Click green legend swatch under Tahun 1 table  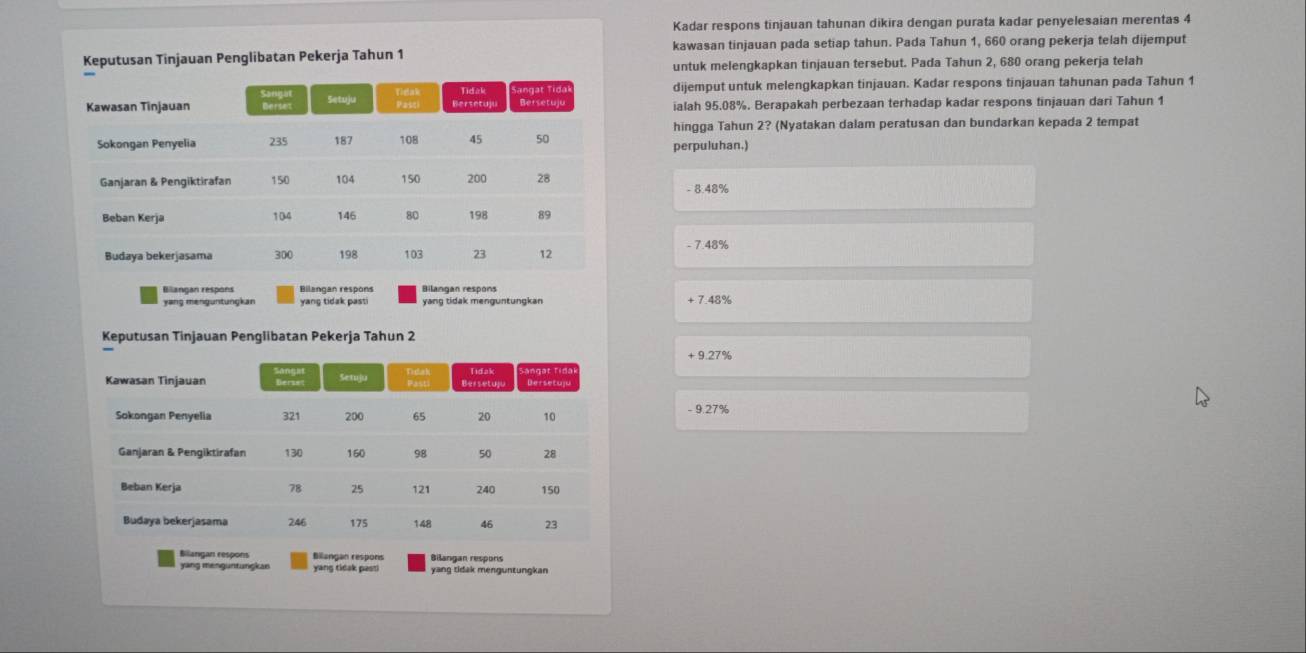pyautogui.click(x=149, y=294)
